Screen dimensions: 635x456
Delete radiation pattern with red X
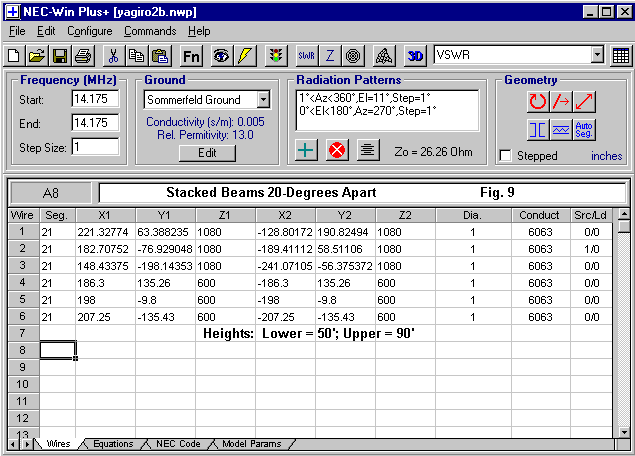pos(338,150)
